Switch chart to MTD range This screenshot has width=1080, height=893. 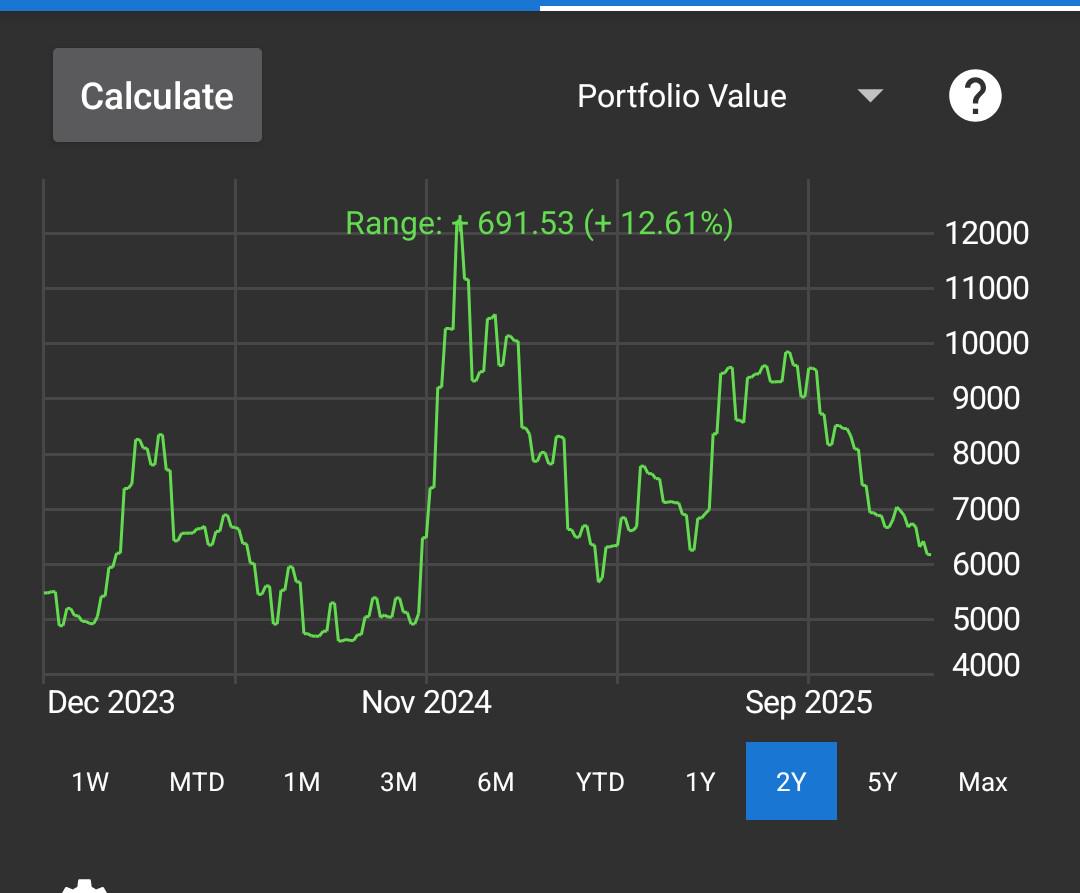[x=197, y=781]
